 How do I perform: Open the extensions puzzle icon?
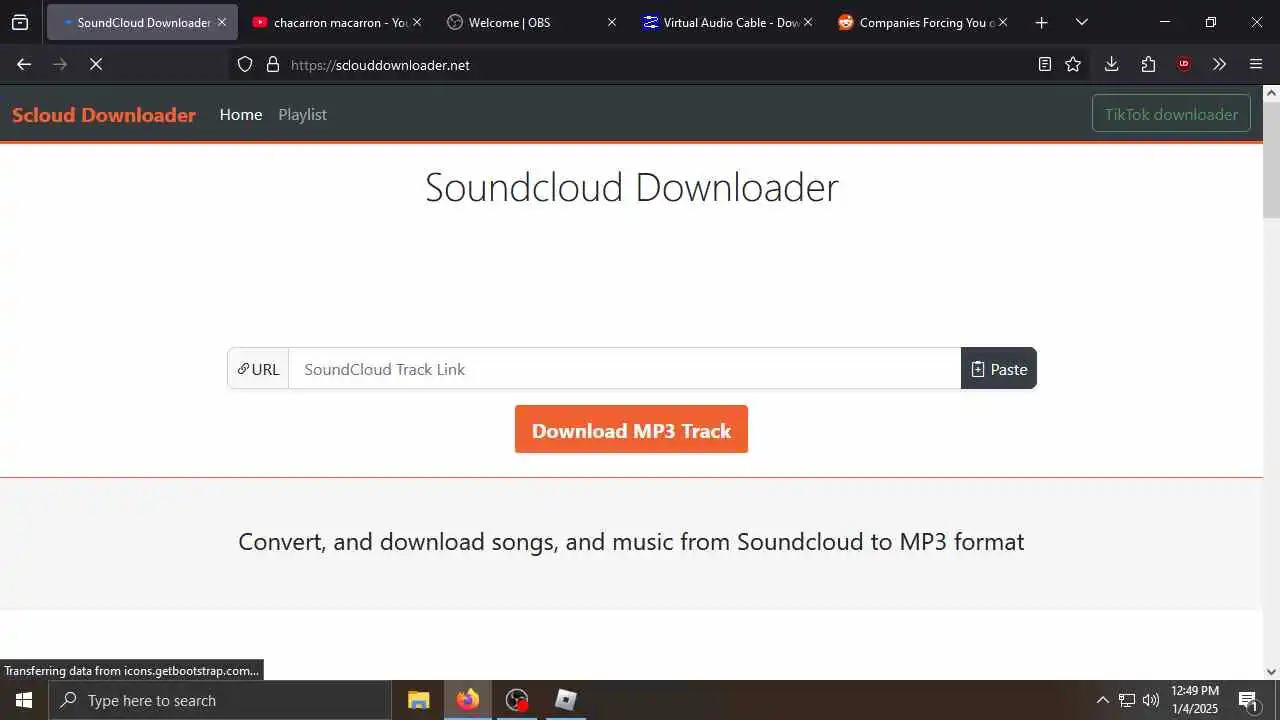[x=1148, y=64]
